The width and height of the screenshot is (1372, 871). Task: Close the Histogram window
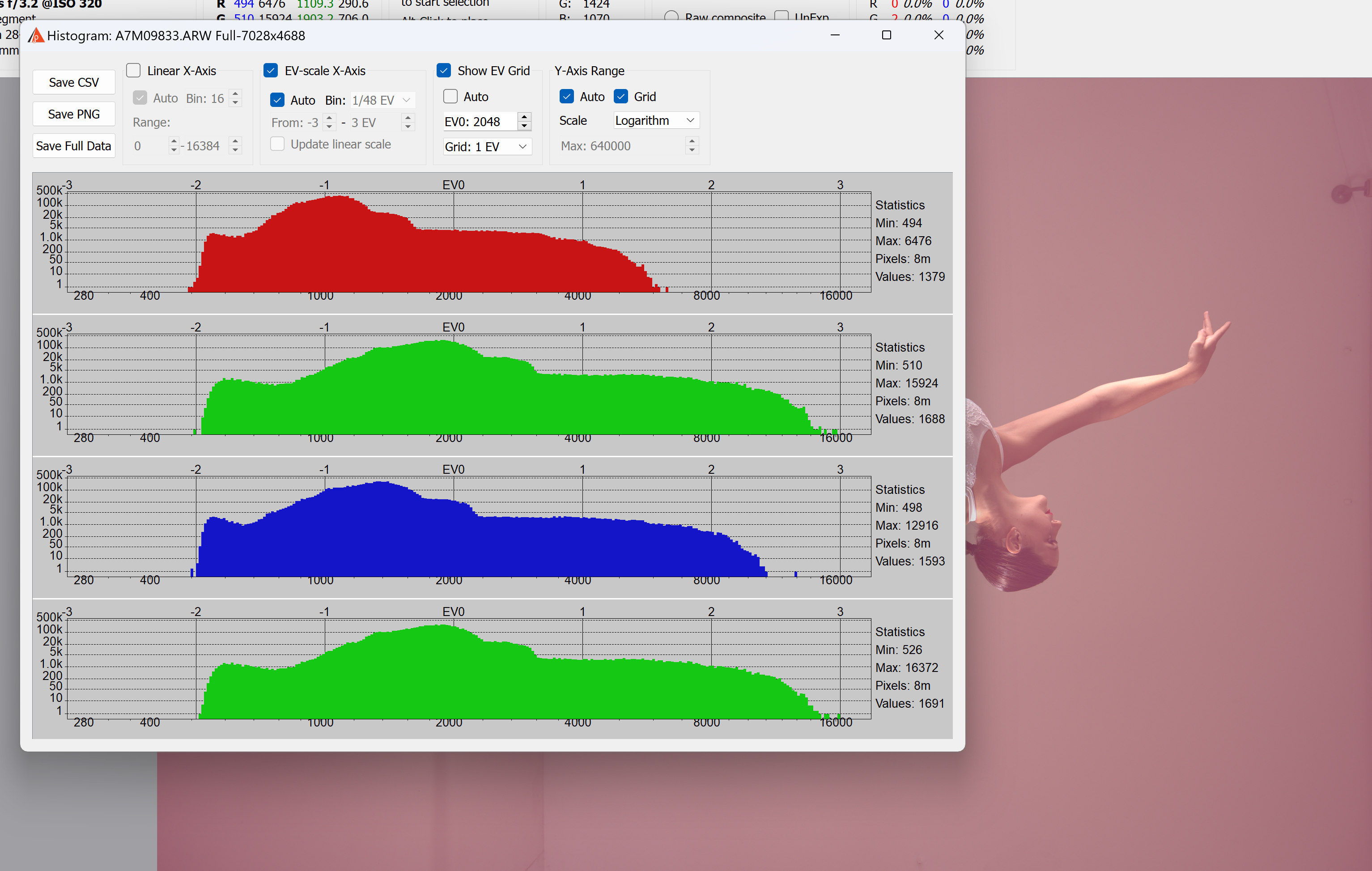(x=939, y=35)
